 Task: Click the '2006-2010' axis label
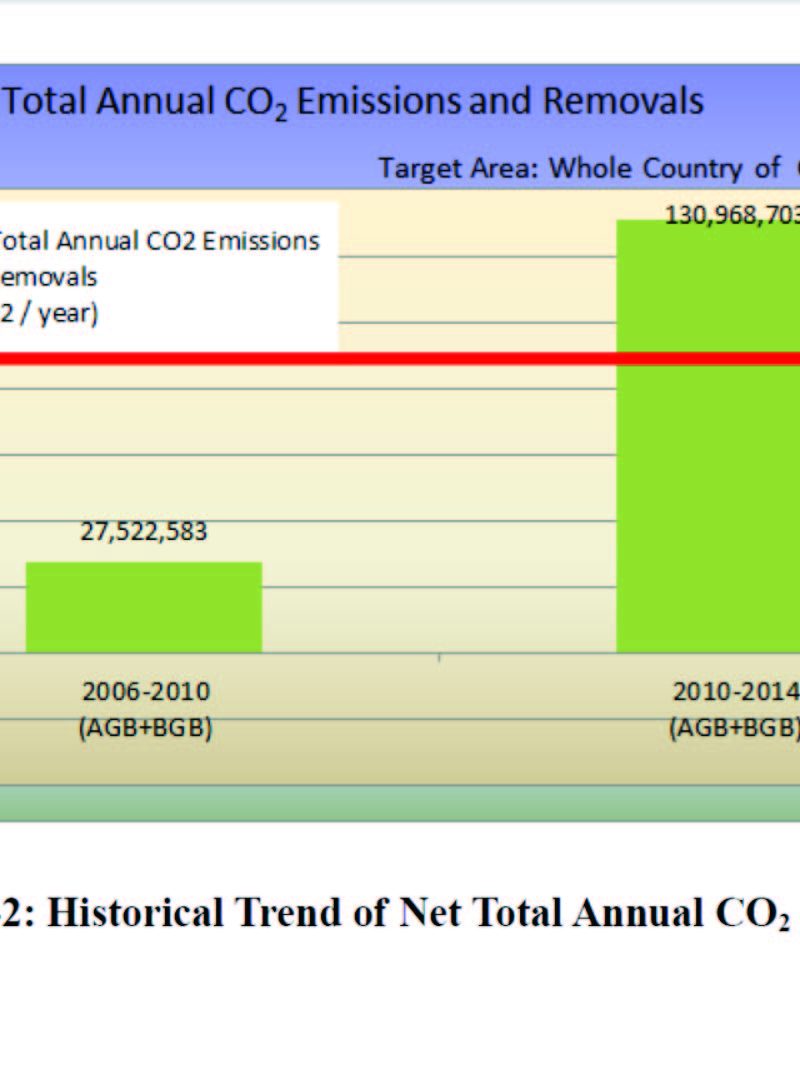[146, 691]
